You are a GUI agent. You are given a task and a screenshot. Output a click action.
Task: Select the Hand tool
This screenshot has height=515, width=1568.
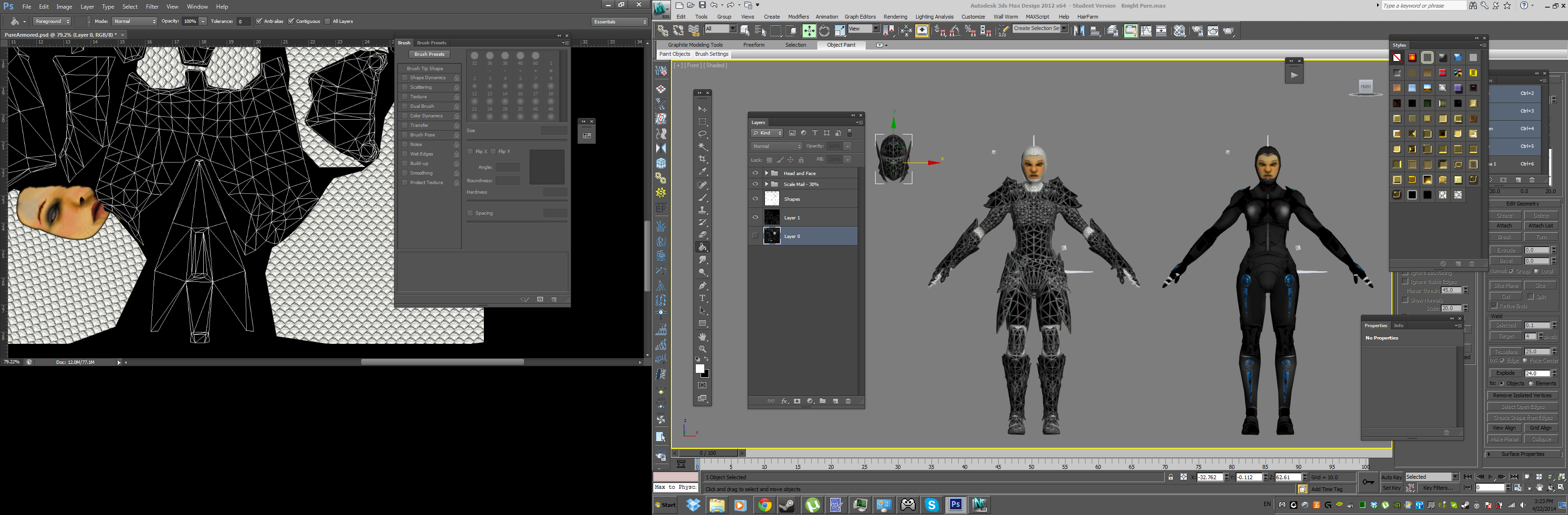tap(702, 336)
